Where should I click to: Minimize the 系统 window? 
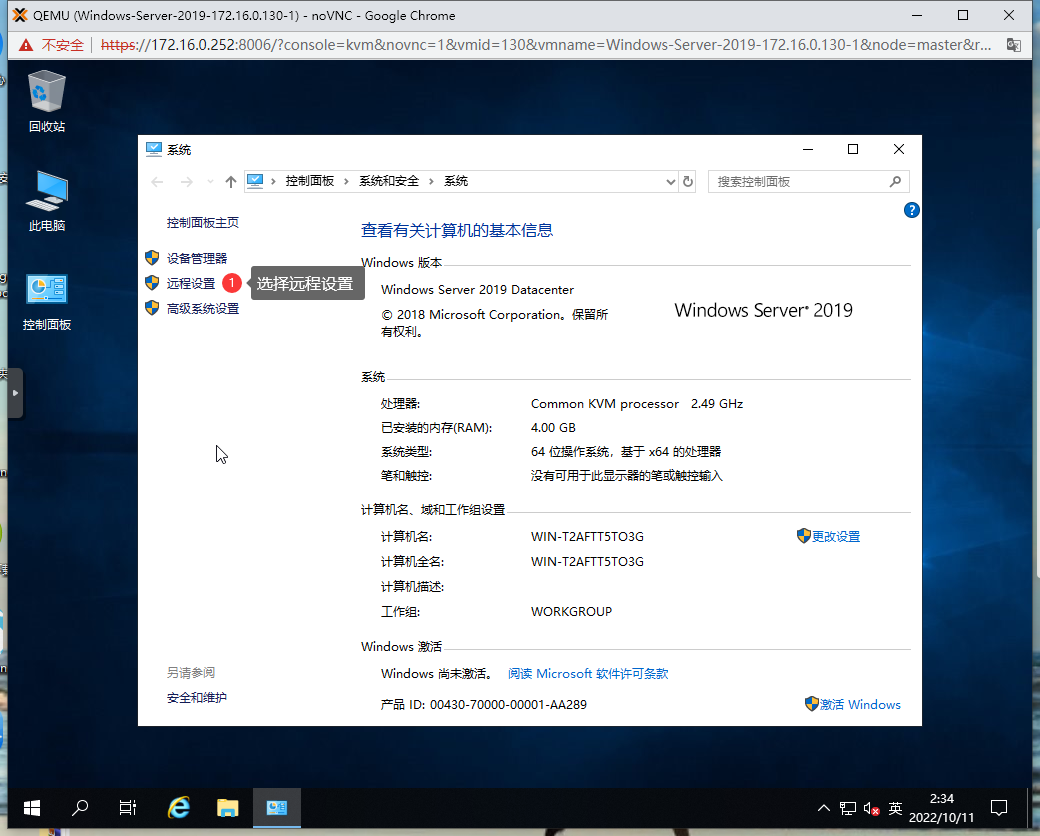[x=808, y=149]
